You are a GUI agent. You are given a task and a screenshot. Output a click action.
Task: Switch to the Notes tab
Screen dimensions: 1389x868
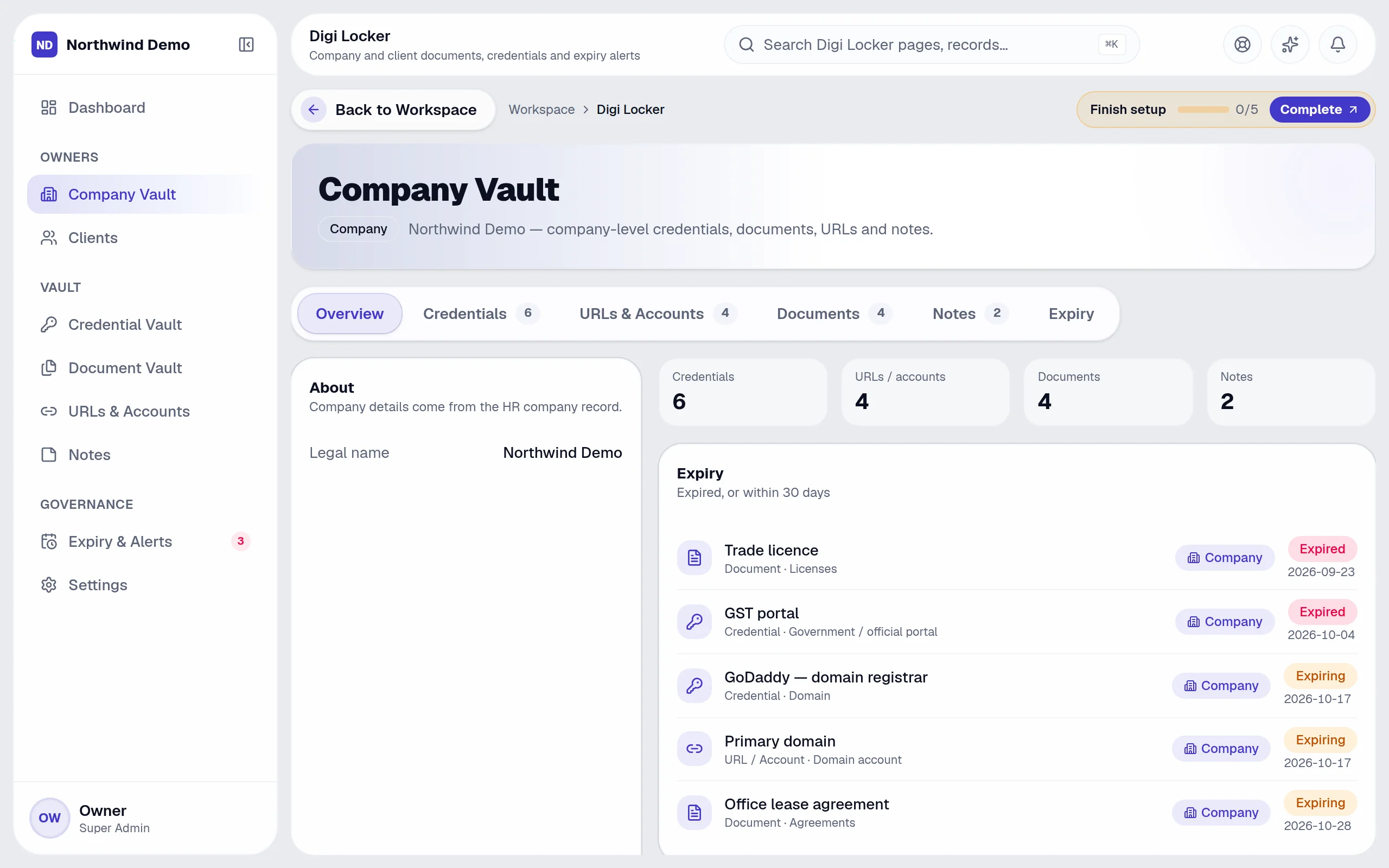pyautogui.click(x=970, y=314)
